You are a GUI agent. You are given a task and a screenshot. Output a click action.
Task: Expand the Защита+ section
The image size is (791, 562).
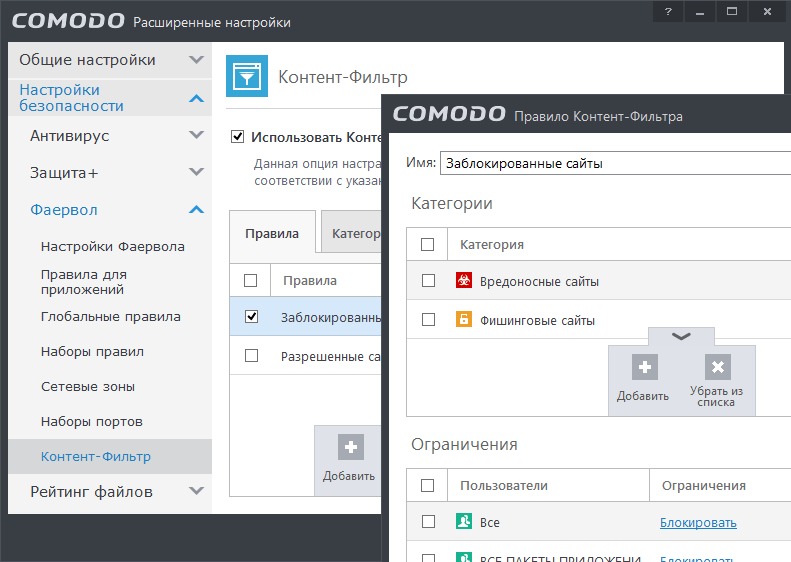coord(196,172)
